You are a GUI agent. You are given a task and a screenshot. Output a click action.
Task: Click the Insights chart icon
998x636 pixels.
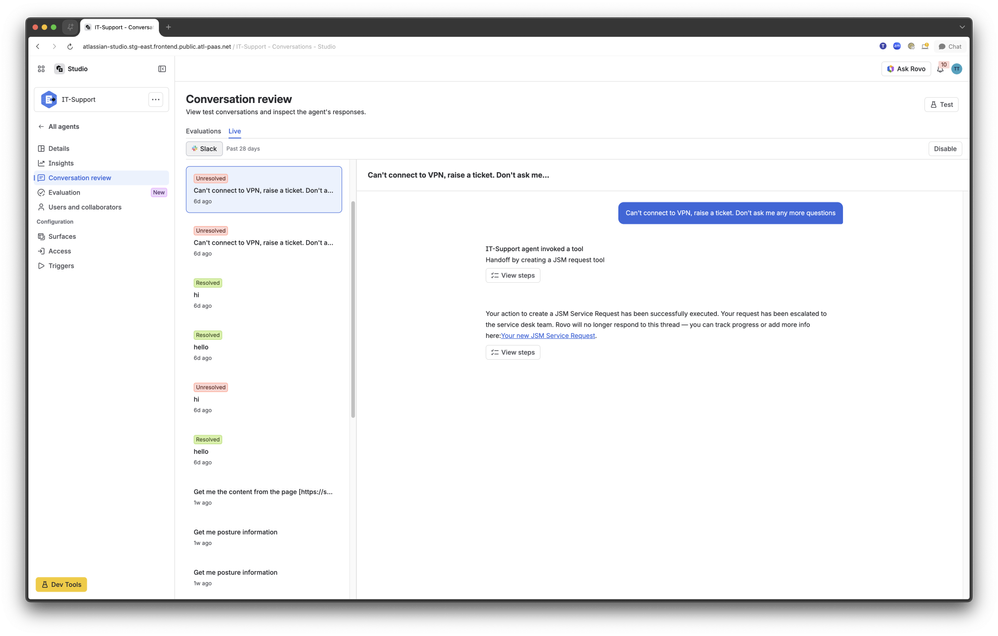click(41, 163)
